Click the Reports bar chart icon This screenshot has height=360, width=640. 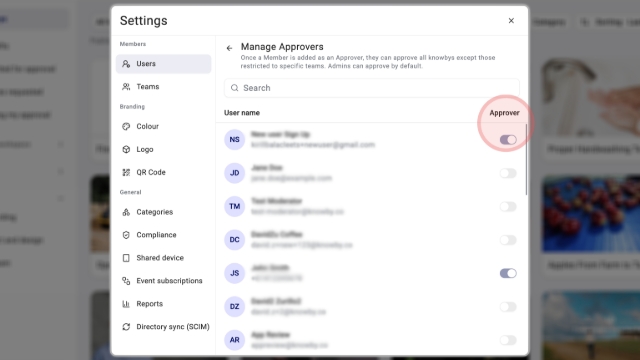(126, 304)
